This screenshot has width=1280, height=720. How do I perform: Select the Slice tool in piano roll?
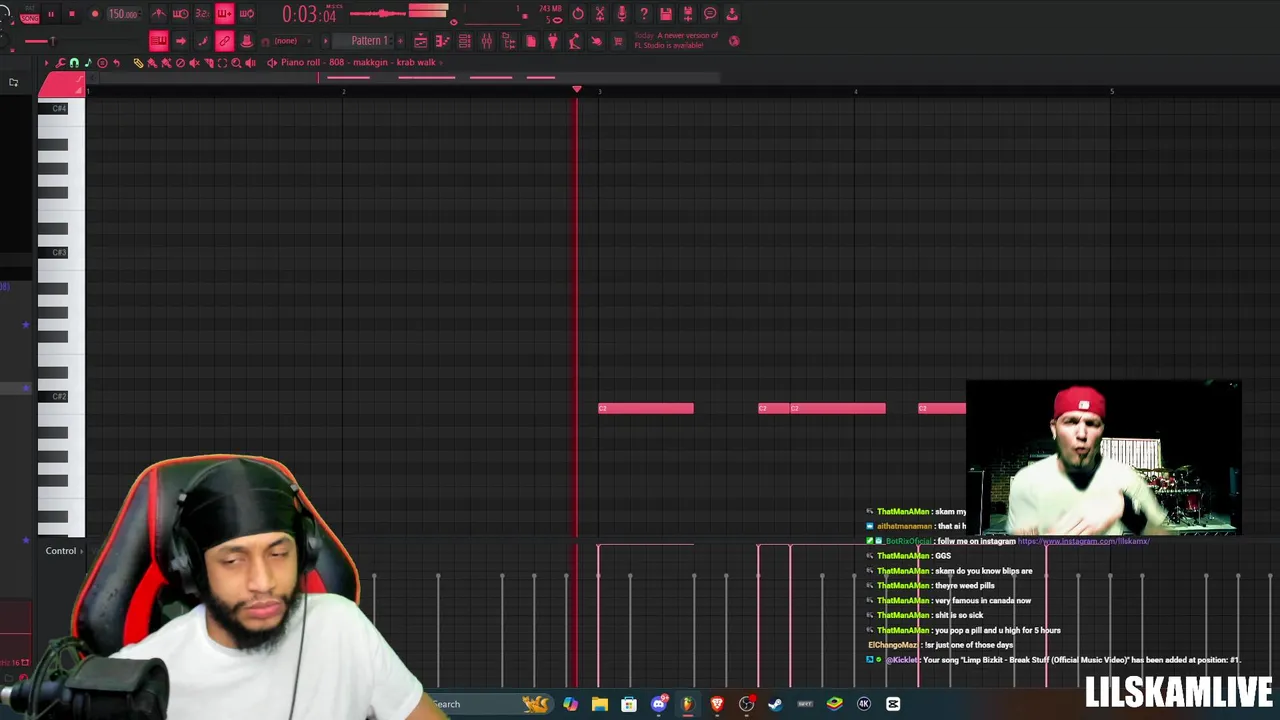(209, 63)
